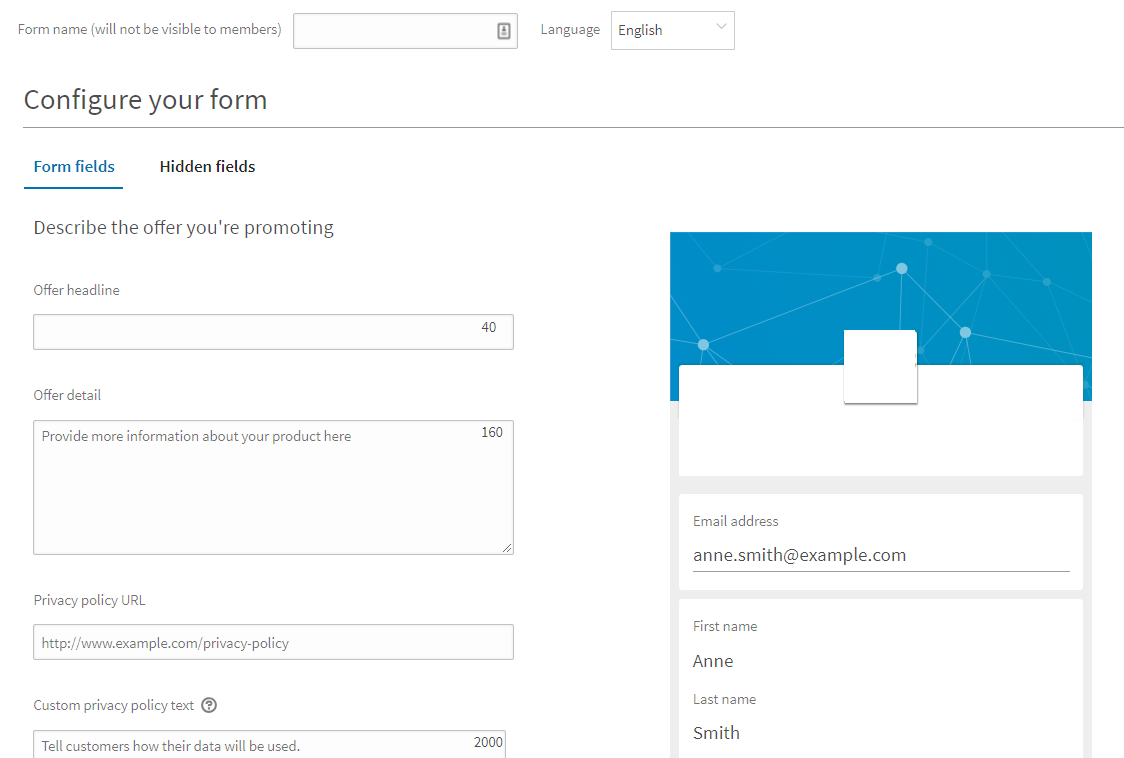The width and height of the screenshot is (1124, 758).
Task: Click the Privacy policy URL label
Action: tap(89, 600)
